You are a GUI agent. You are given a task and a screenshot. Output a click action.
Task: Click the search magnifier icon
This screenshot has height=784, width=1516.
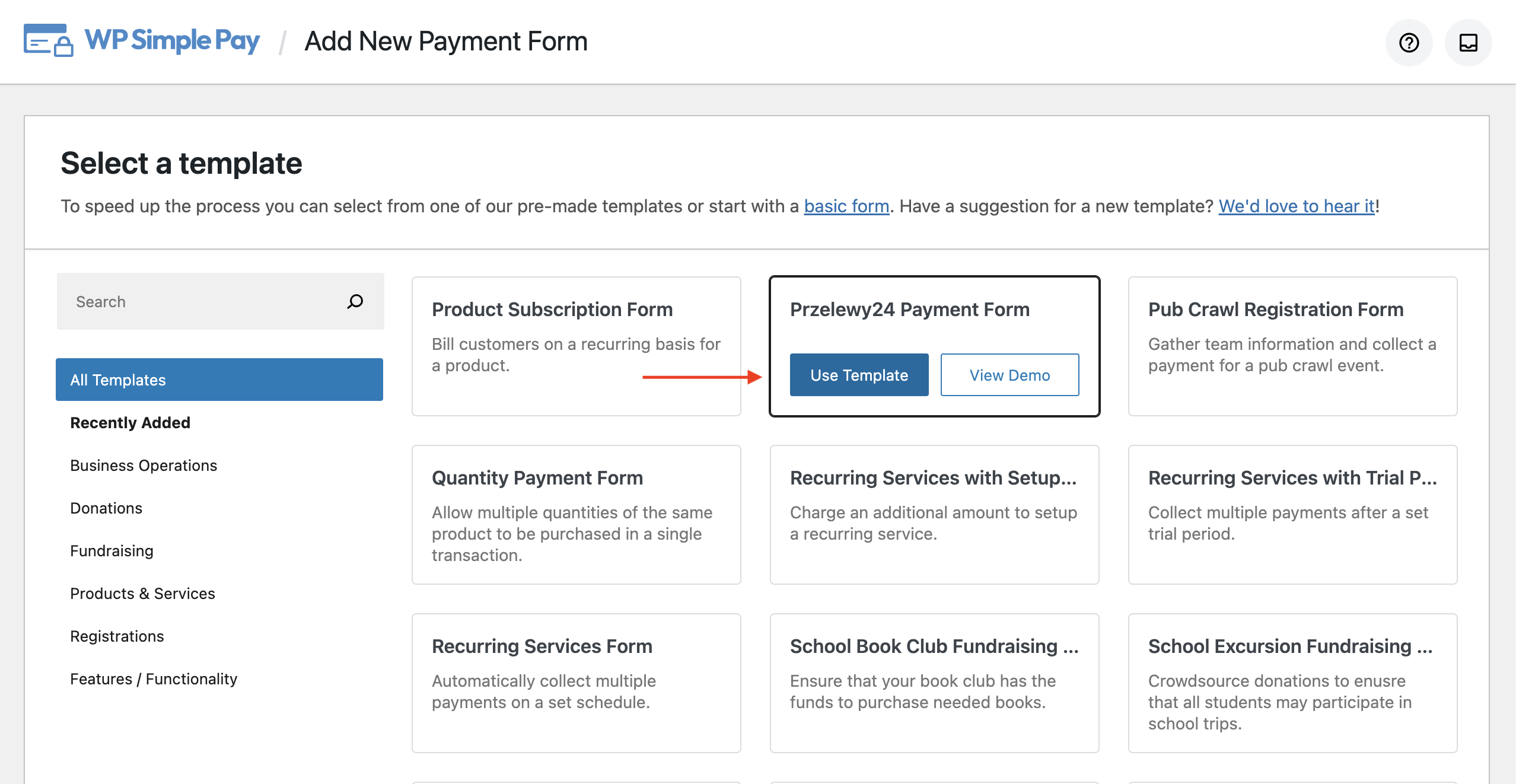355,301
